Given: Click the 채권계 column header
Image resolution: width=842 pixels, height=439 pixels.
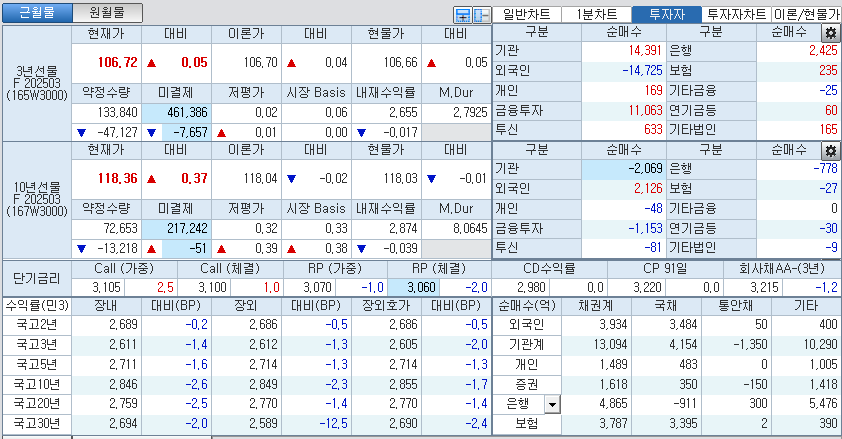Looking at the screenshot, I should tap(597, 306).
